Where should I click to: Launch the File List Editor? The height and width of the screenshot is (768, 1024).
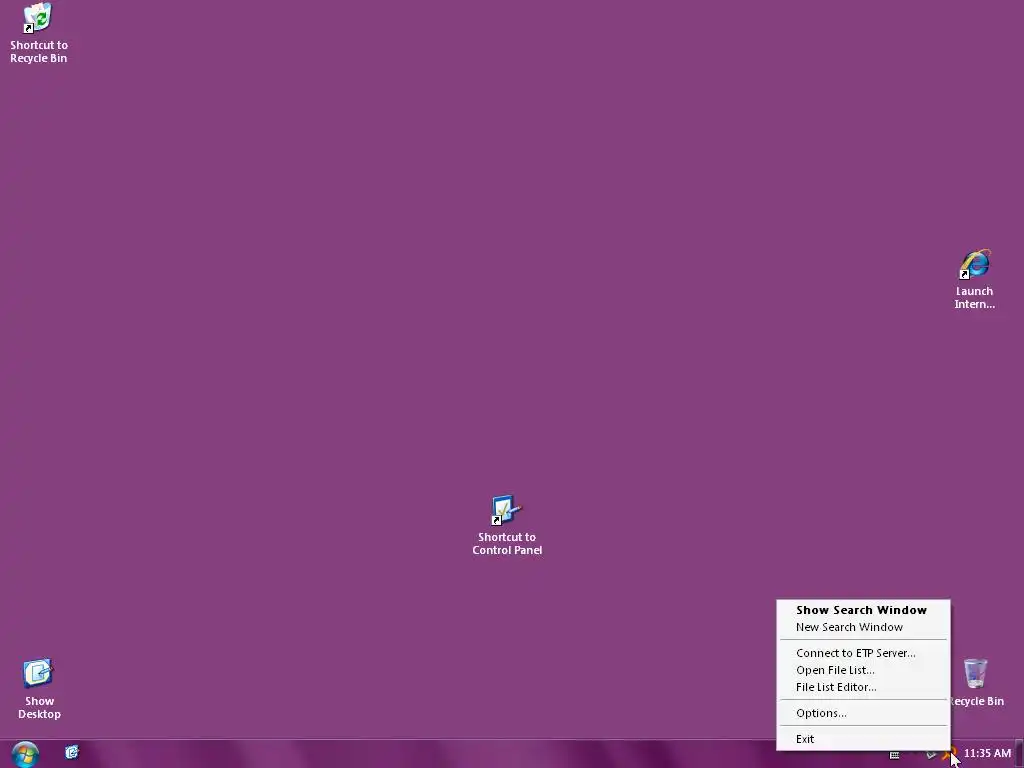[863, 687]
